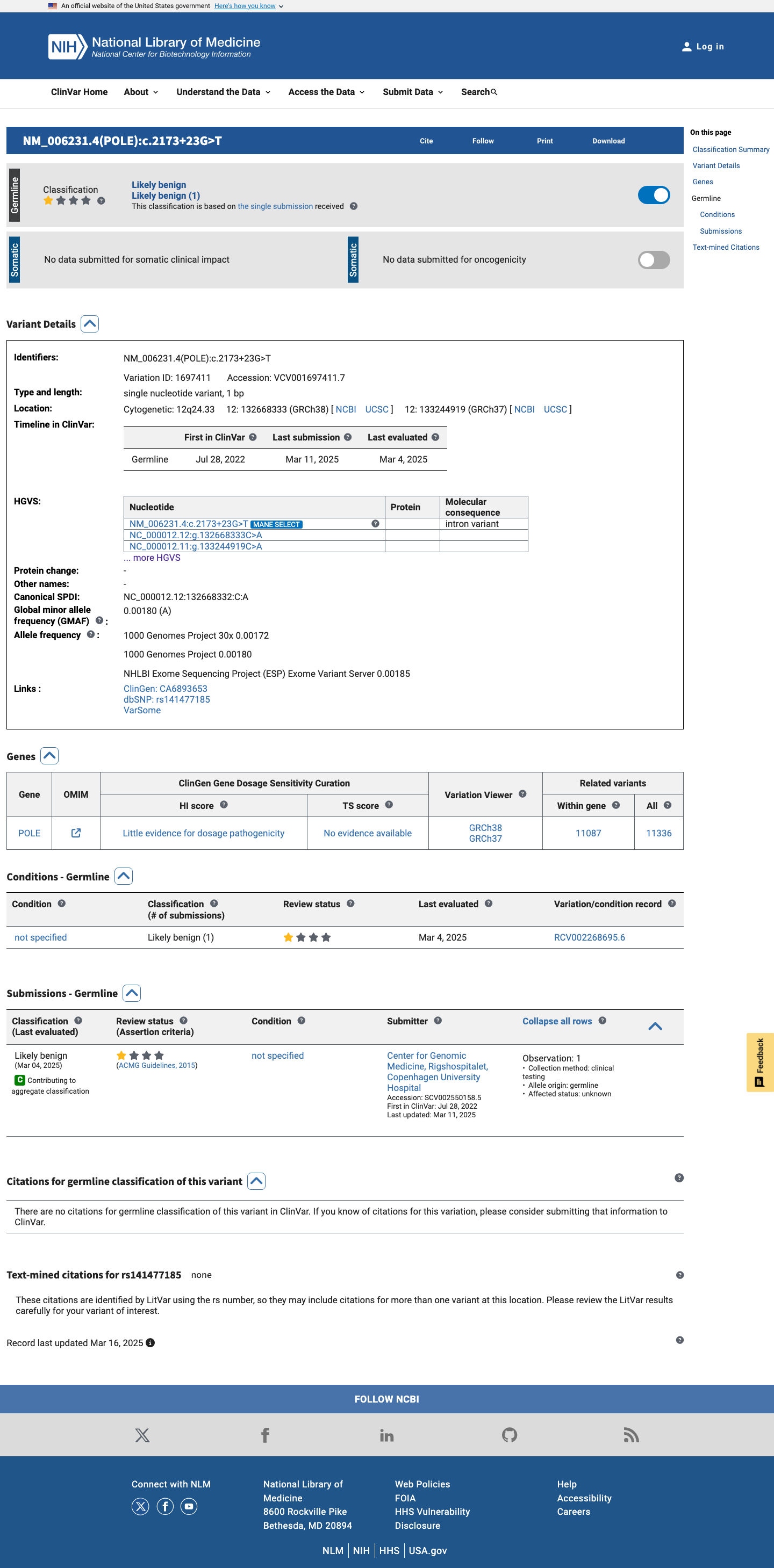Click info icon beside Record last updated

(150, 1343)
